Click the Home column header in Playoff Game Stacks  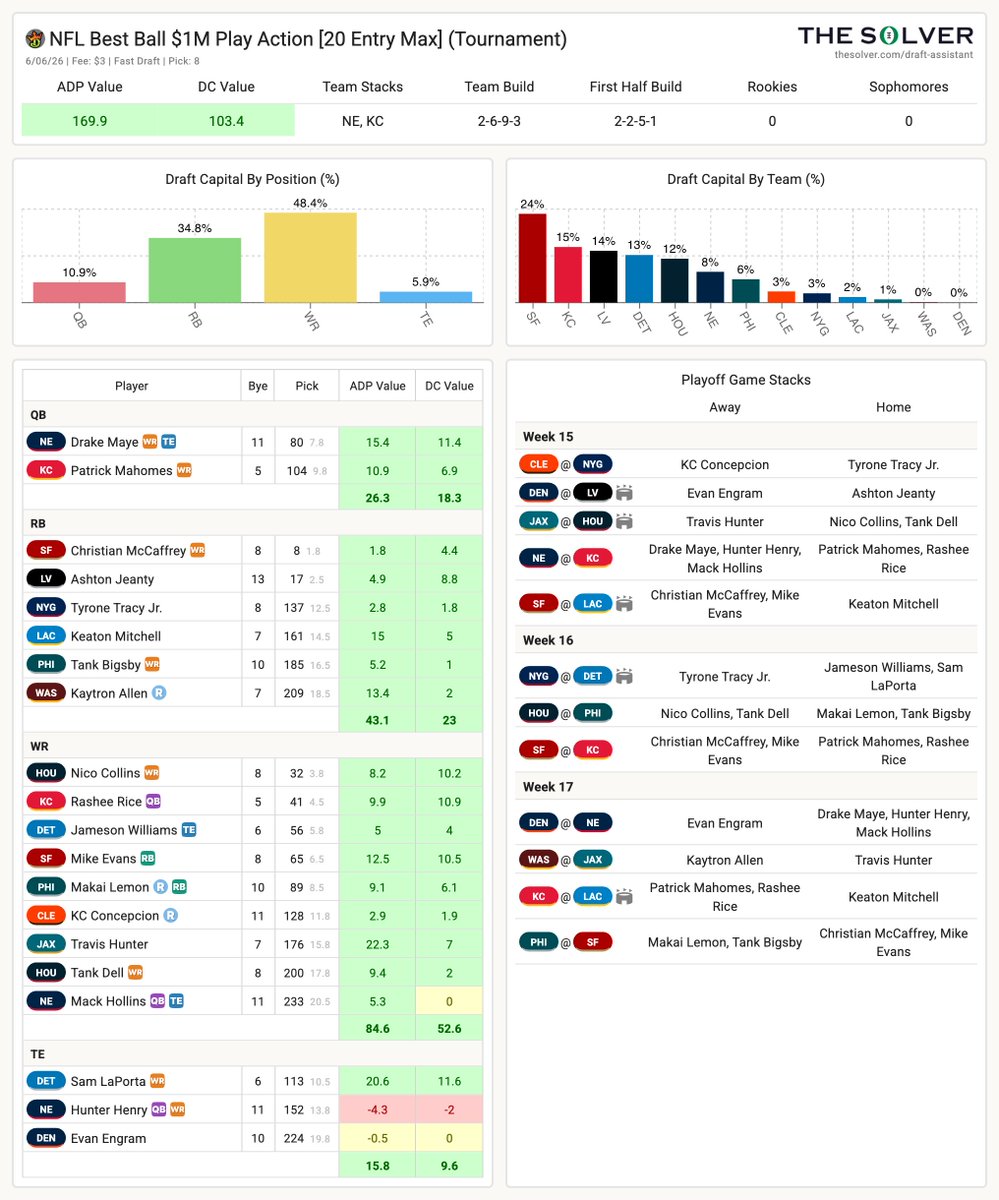tap(893, 407)
